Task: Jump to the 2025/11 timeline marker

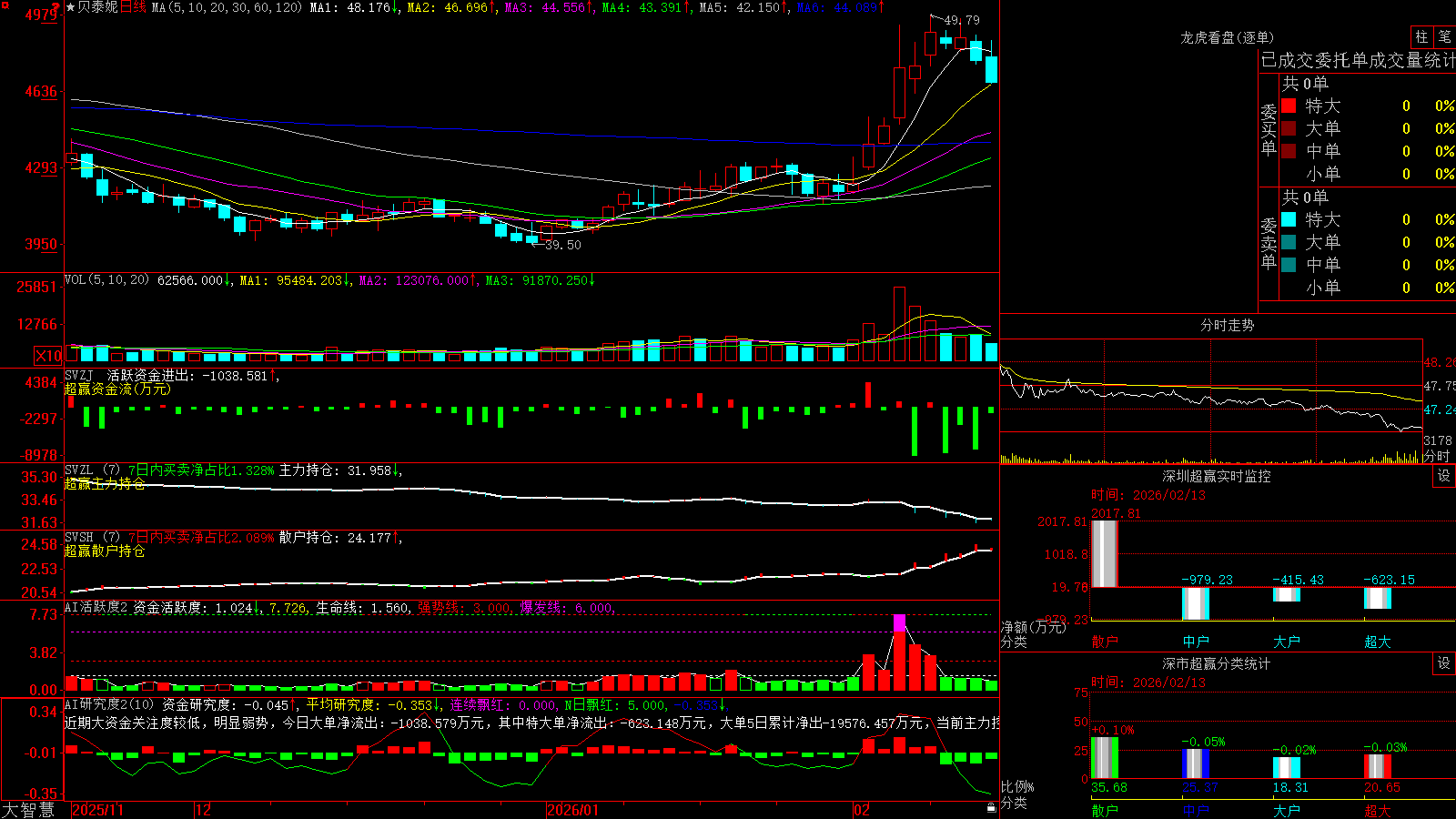Action: tap(97, 810)
